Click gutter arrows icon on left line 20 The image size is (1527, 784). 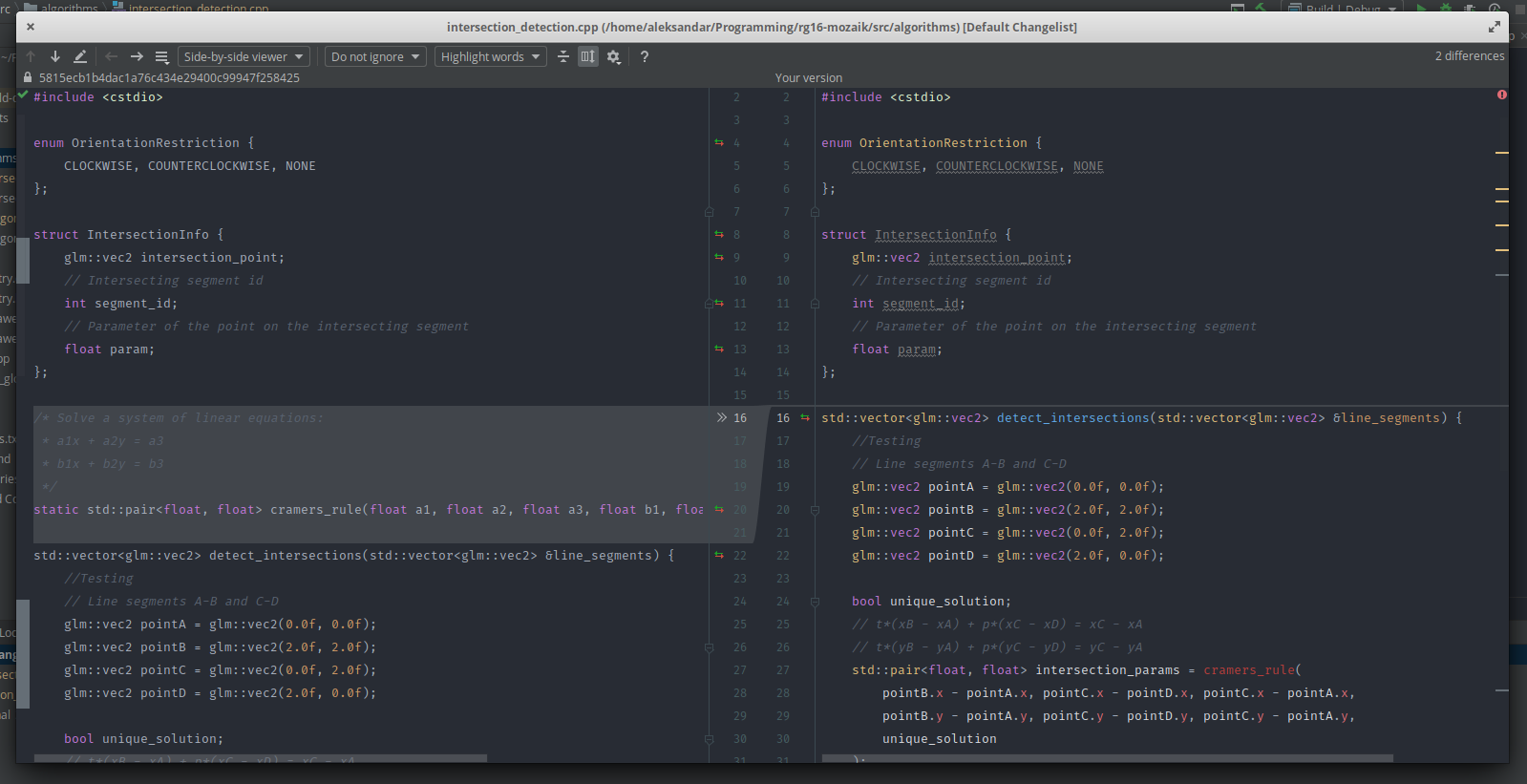coord(719,510)
